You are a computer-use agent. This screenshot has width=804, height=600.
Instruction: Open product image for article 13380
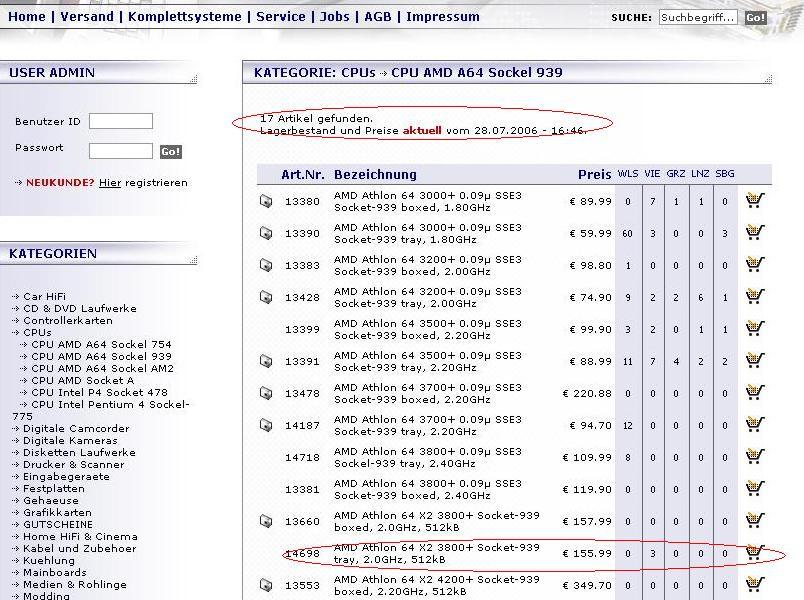pos(266,201)
